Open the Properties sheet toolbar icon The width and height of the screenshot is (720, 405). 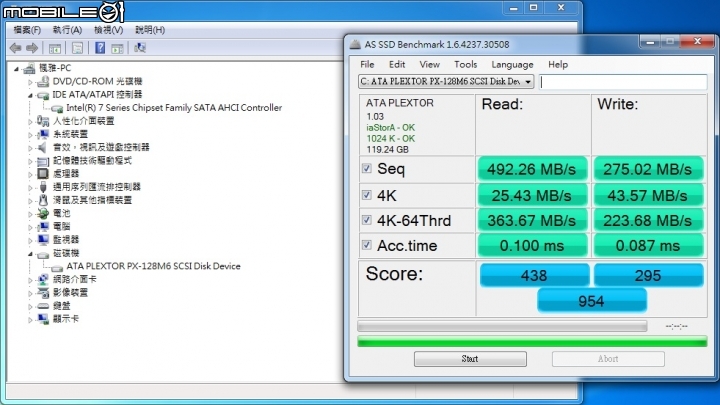point(77,48)
